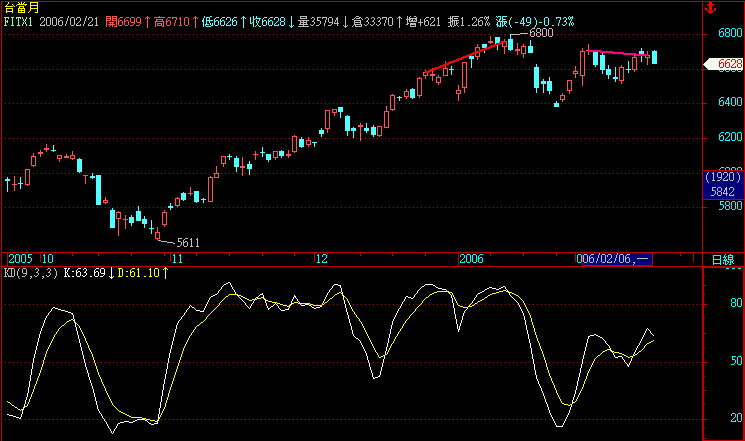745x441 pixels.
Task: Click the blue (1920) 5842 value box
Action: click(725, 181)
